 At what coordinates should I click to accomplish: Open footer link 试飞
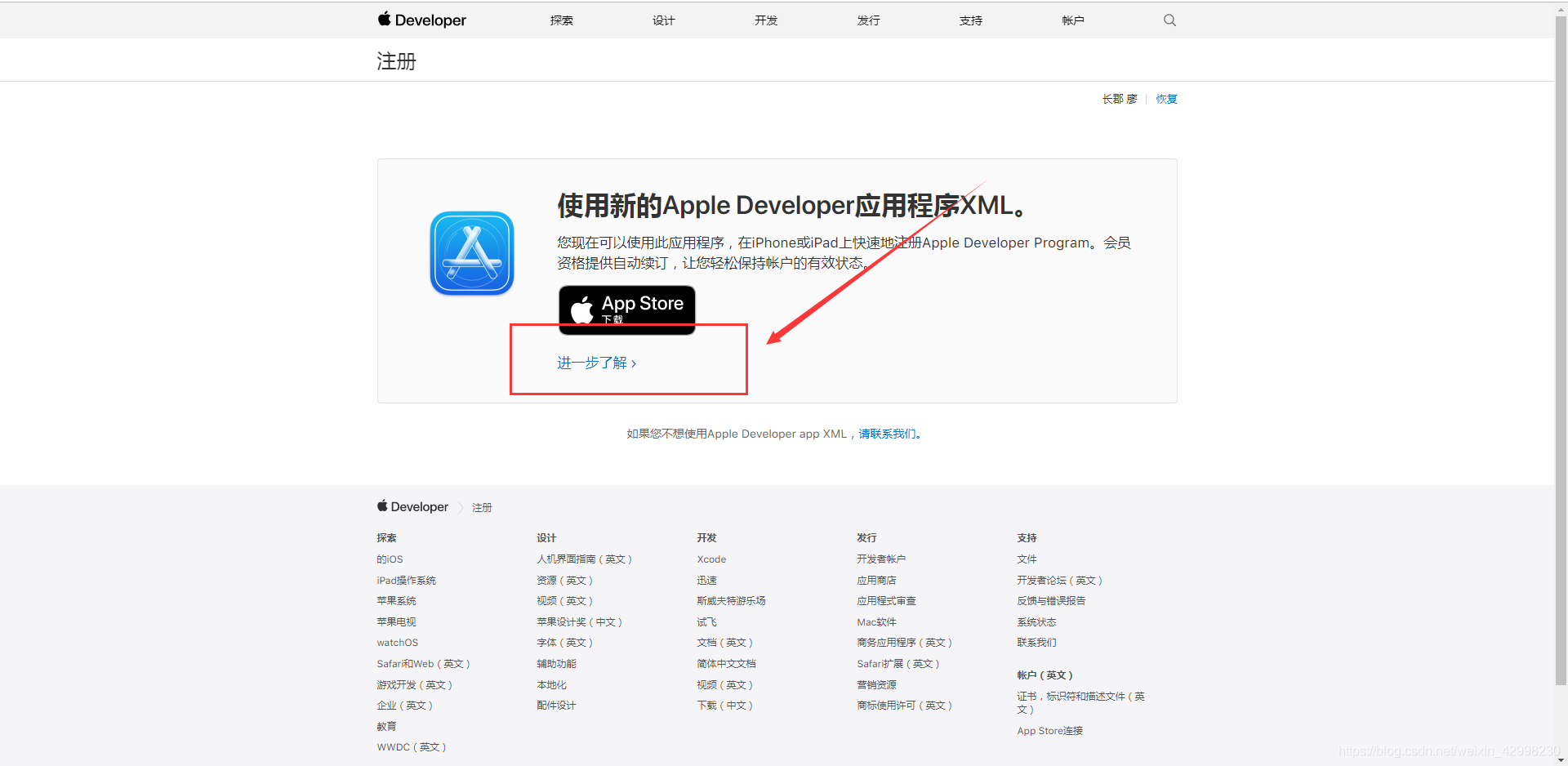(706, 622)
